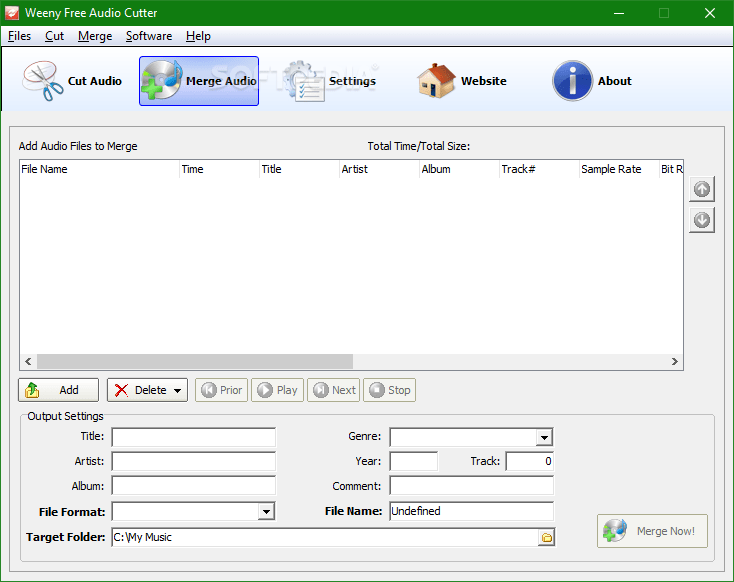
Task: Open Settings from the gear icon
Action: click(330, 81)
